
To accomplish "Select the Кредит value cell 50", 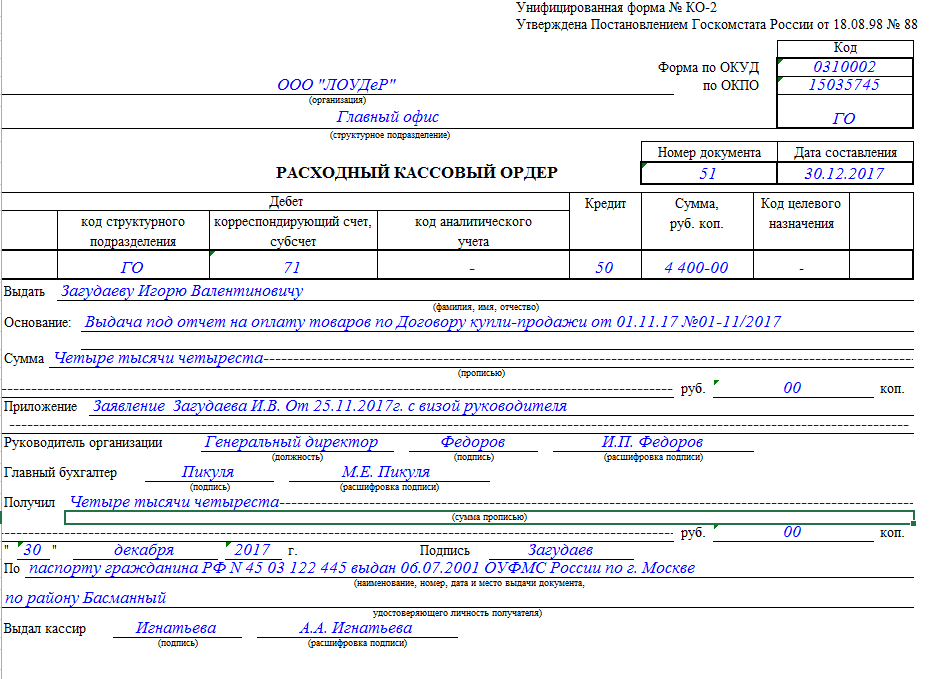I will coord(604,267).
